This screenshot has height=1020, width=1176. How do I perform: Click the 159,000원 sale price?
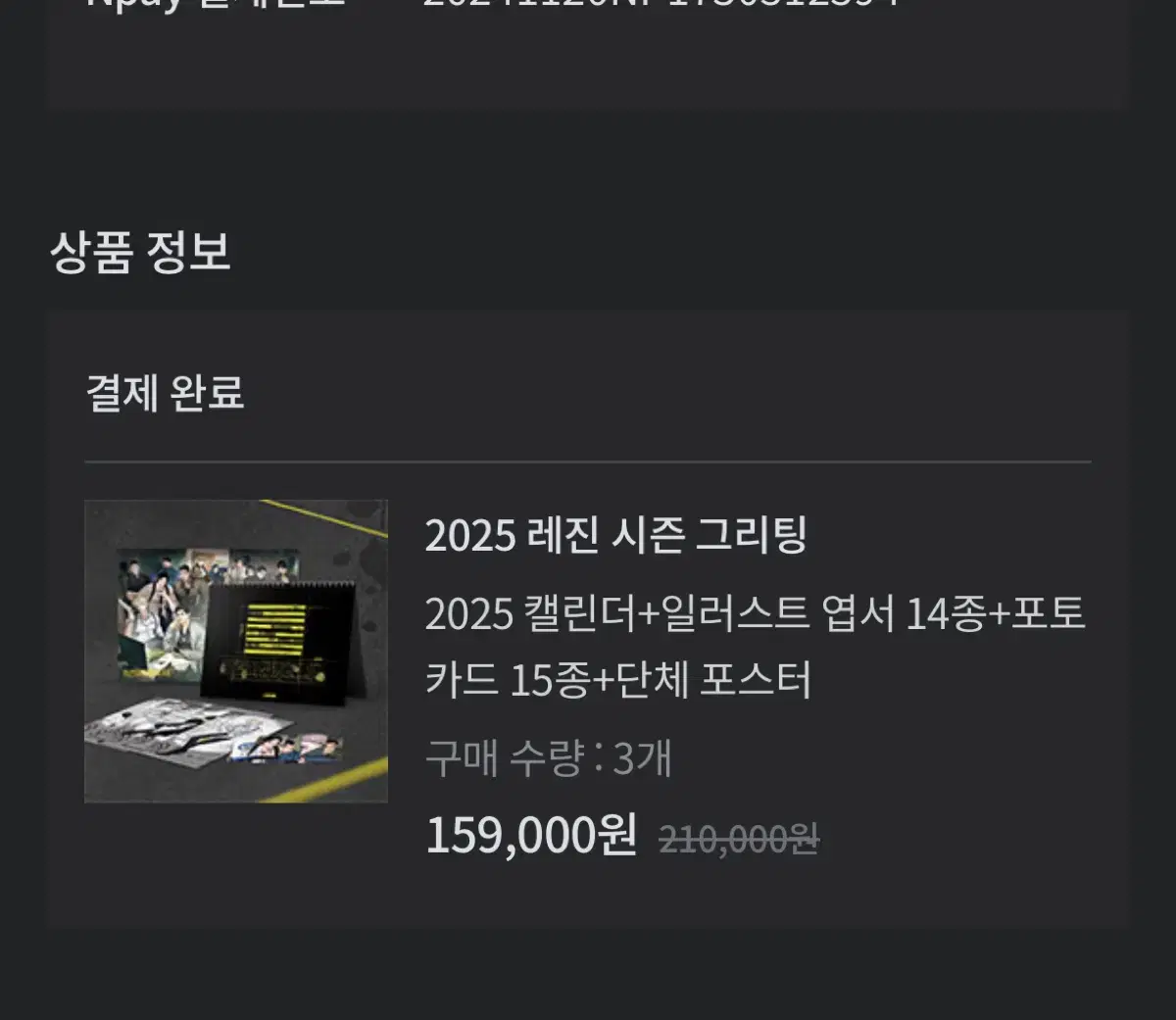click(531, 835)
